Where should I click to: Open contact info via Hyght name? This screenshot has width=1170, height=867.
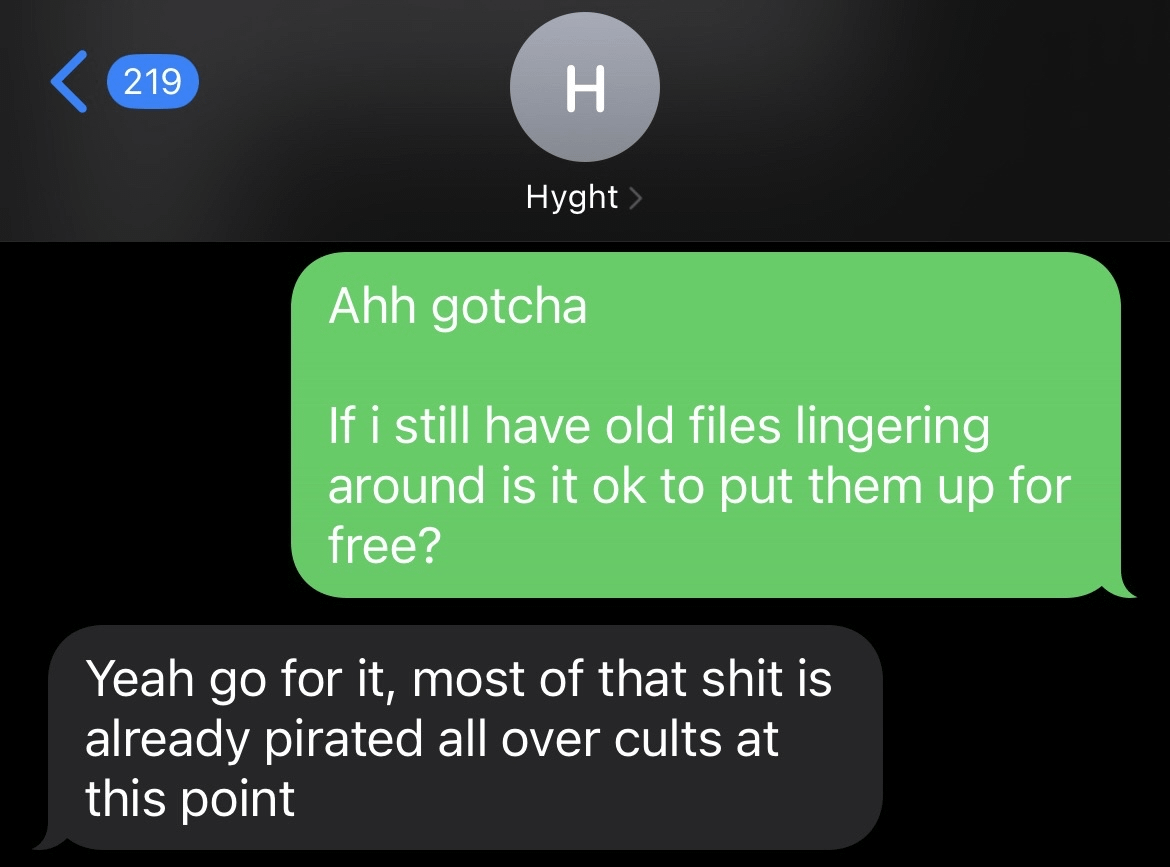click(x=572, y=198)
